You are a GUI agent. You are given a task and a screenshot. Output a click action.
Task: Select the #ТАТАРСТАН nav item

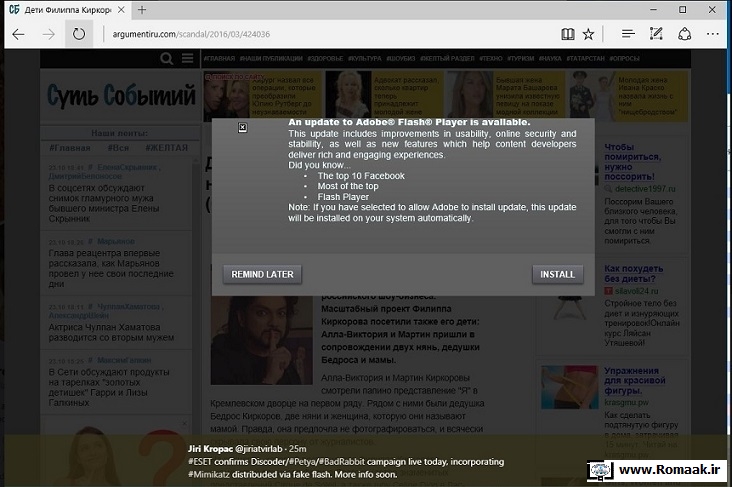coord(585,58)
